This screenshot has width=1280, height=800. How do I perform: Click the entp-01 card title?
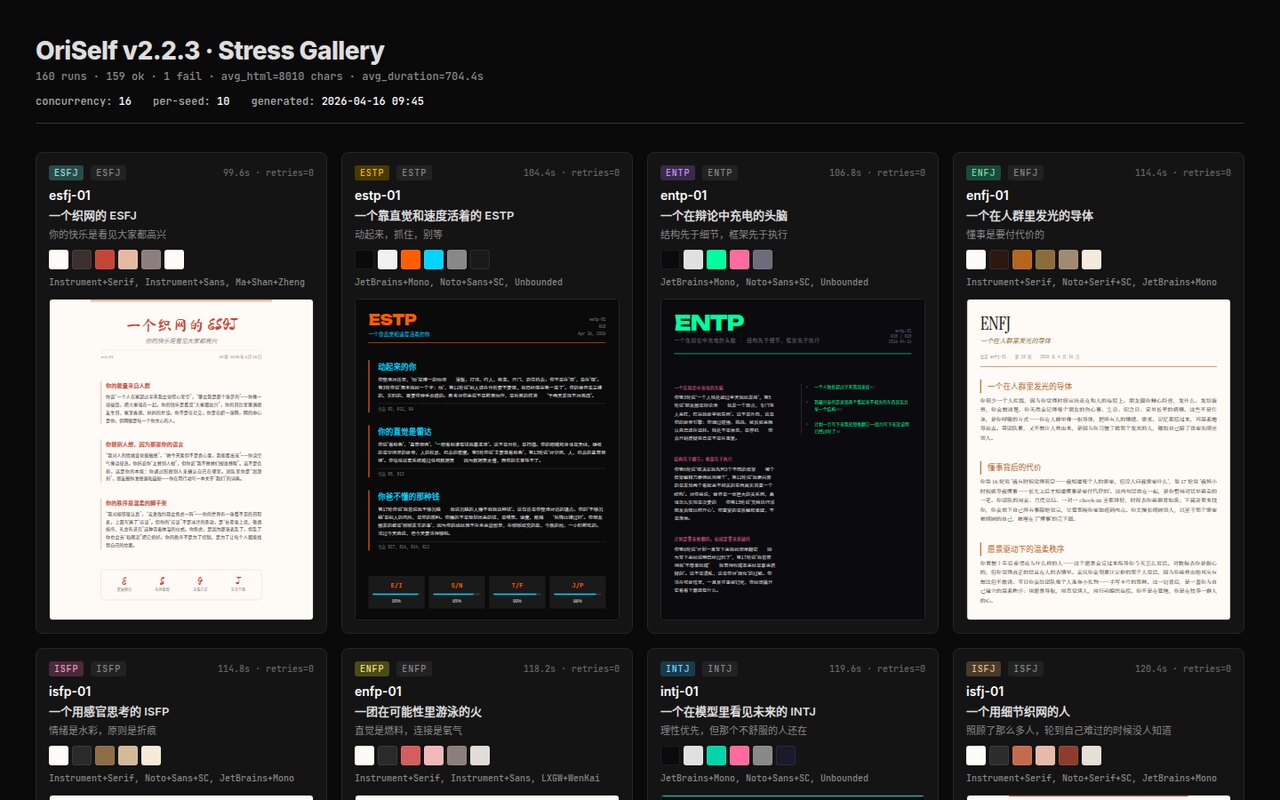coord(683,195)
